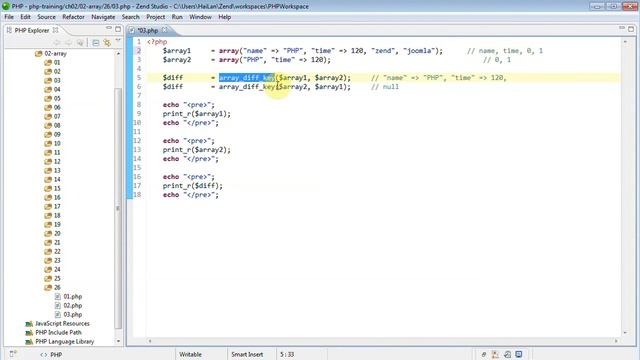Screen dimensions: 640x360
Task: Open the Run menu
Action: click(177, 17)
